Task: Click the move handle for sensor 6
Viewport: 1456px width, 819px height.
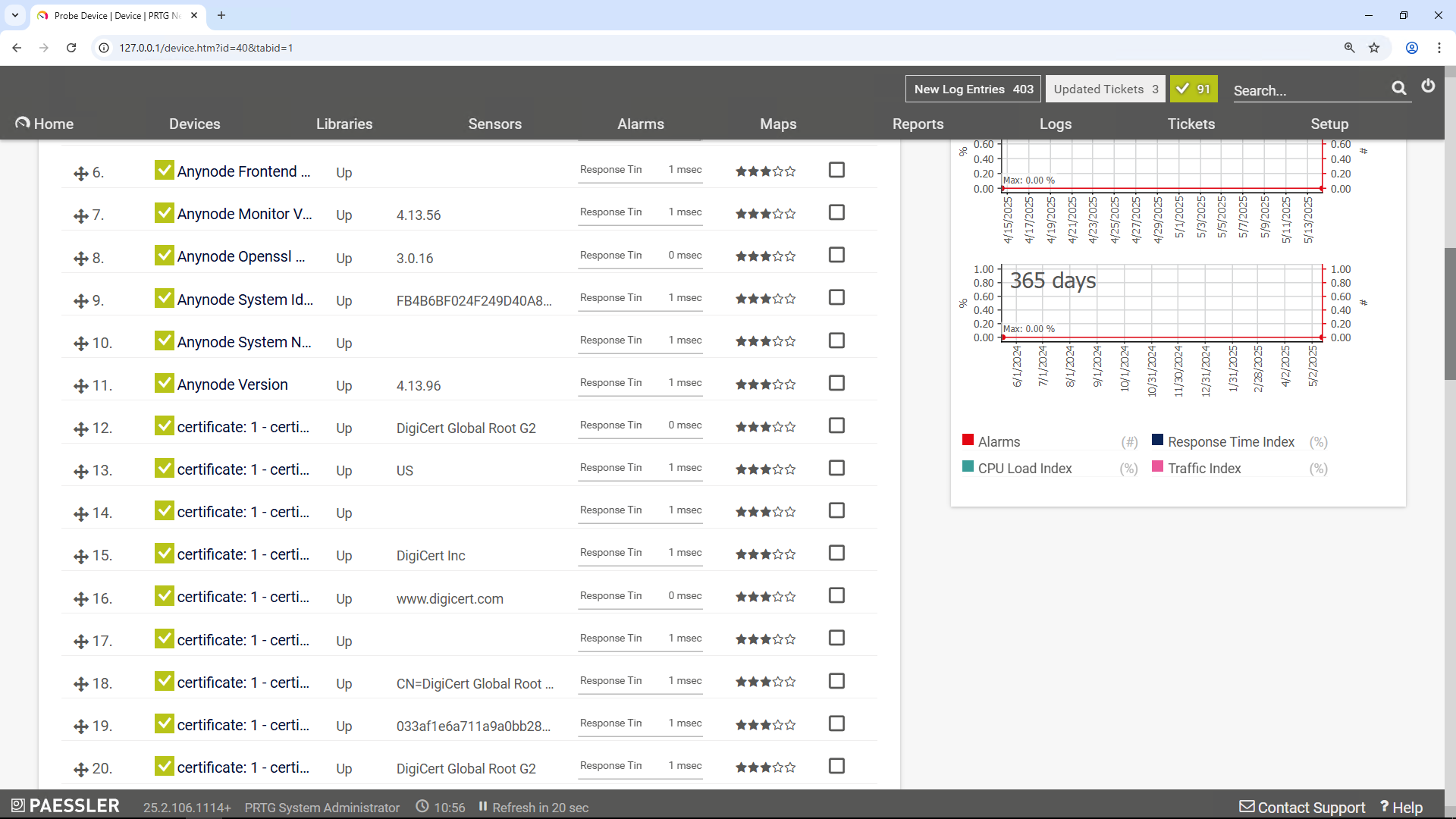Action: pos(81,174)
